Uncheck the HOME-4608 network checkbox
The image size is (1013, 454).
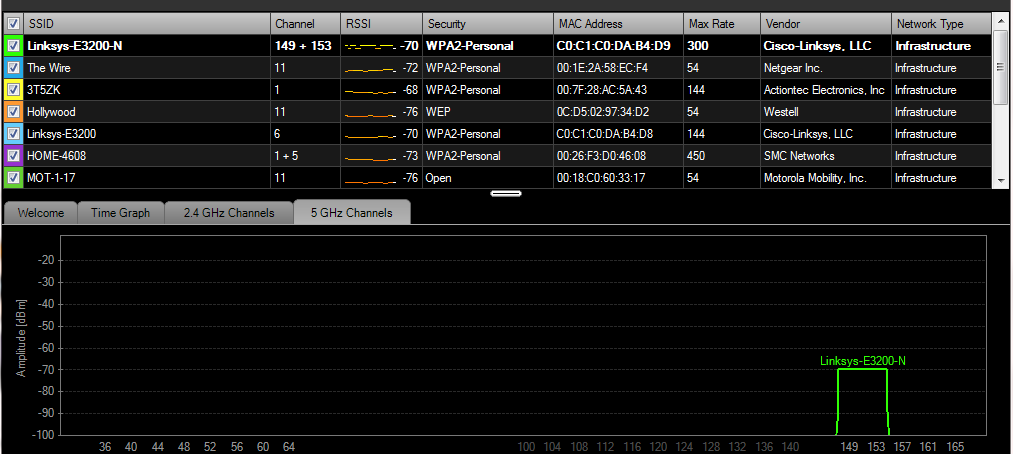pyautogui.click(x=13, y=156)
